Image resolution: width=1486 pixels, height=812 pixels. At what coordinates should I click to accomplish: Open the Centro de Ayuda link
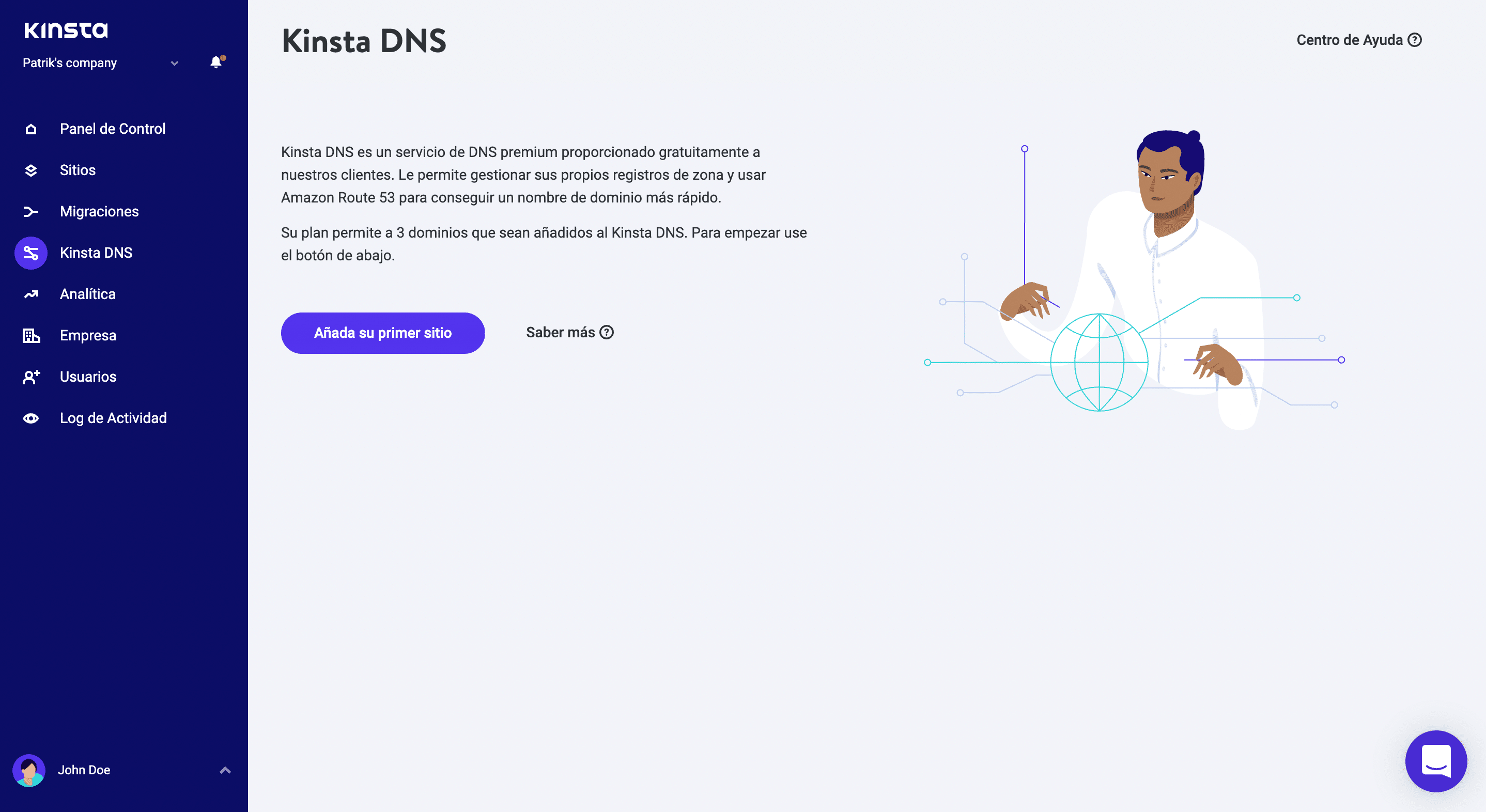tap(1358, 40)
